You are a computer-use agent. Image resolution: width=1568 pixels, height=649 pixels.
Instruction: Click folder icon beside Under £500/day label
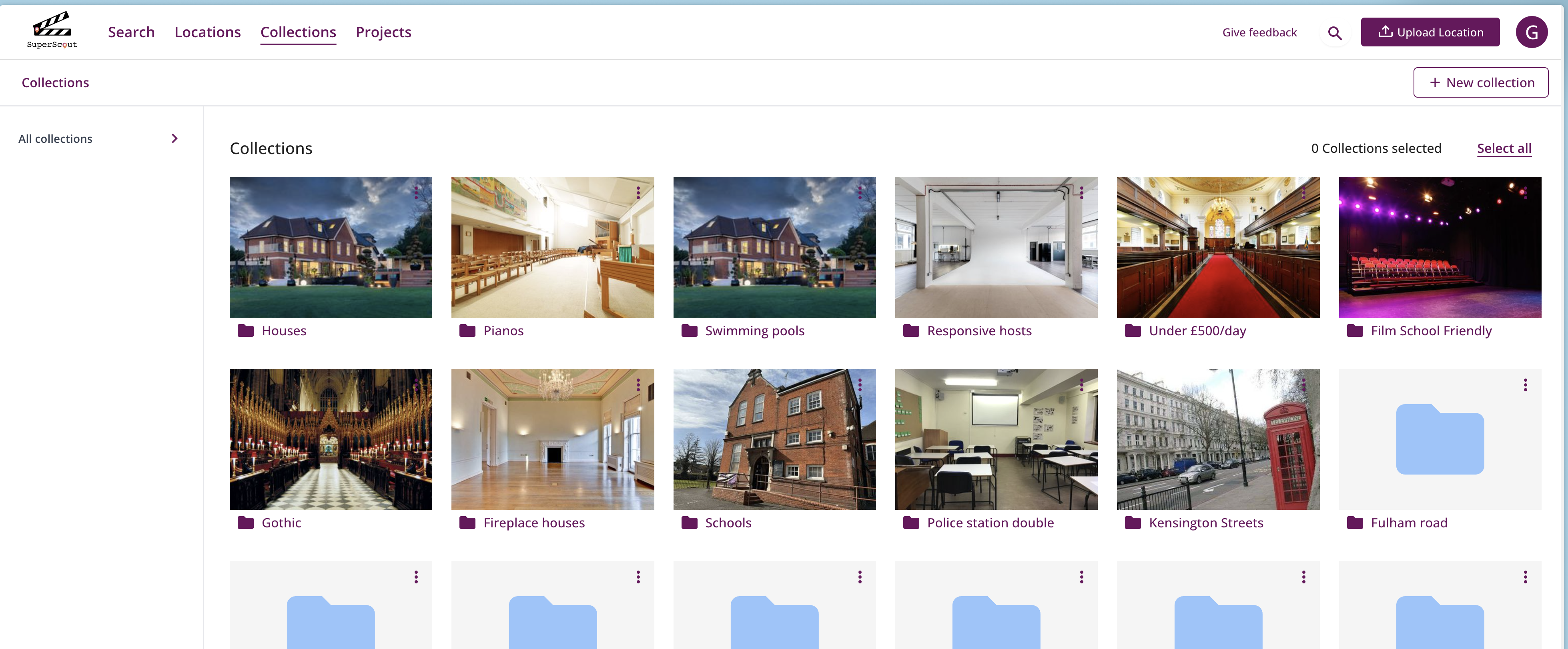[1133, 331]
